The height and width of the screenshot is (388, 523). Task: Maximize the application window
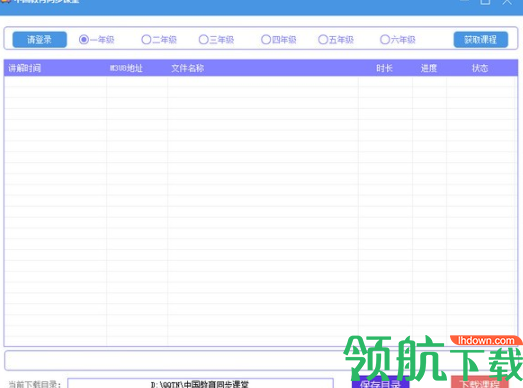[485, 2]
